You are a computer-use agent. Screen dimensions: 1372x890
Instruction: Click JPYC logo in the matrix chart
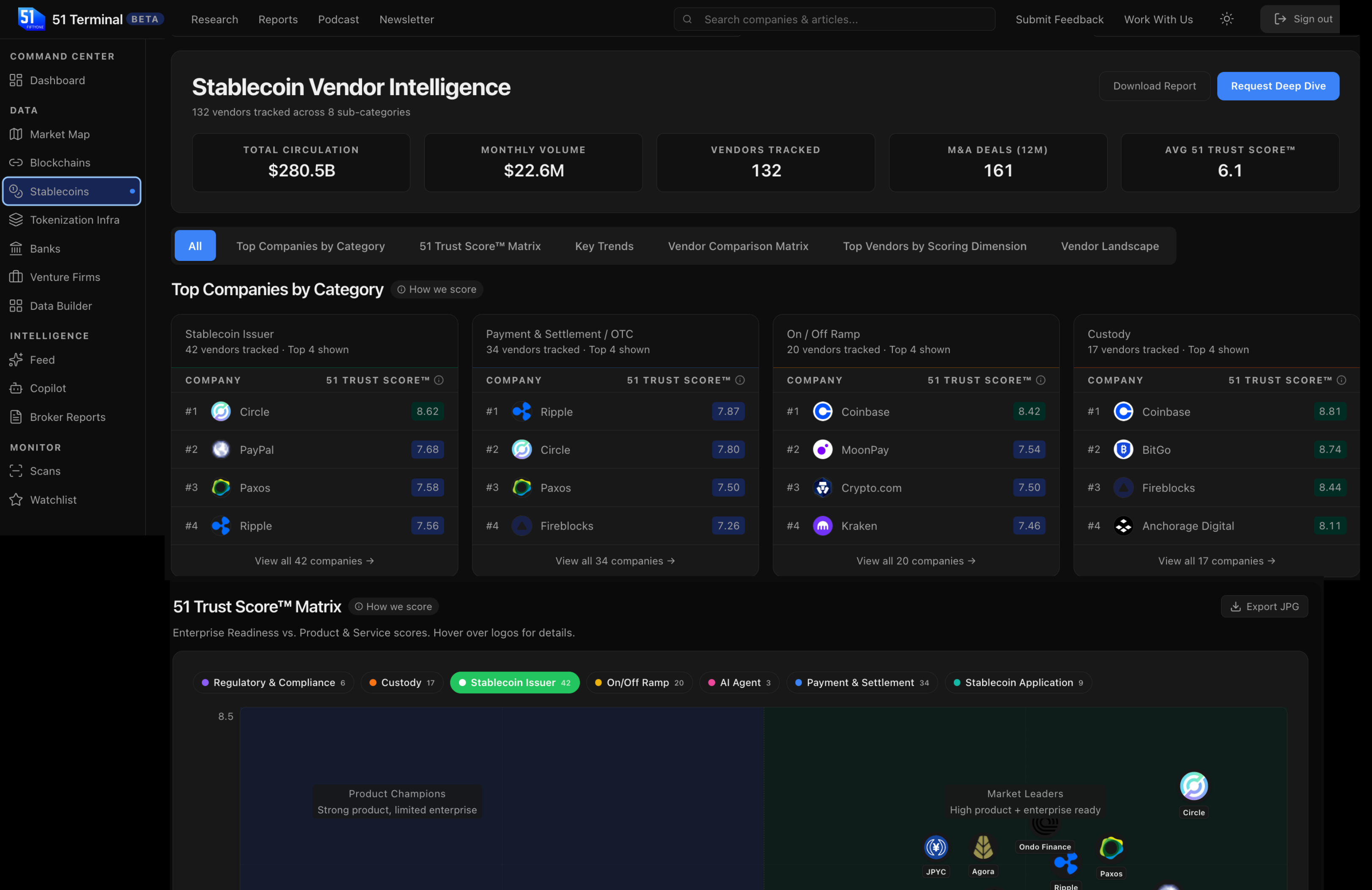coord(936,847)
